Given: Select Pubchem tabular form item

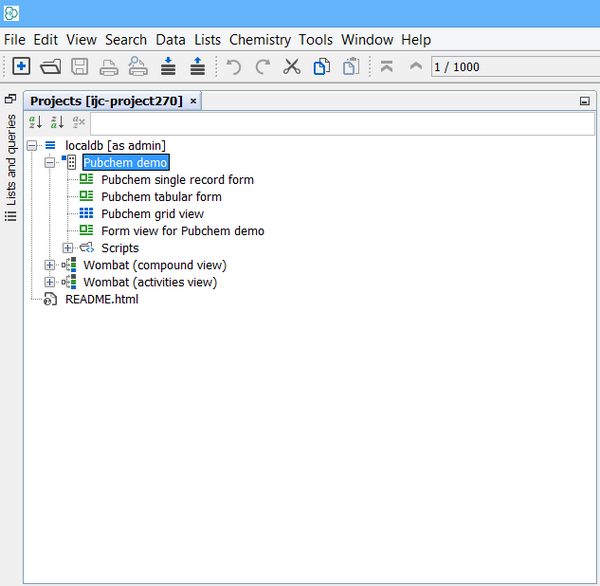Looking at the screenshot, I should (161, 197).
